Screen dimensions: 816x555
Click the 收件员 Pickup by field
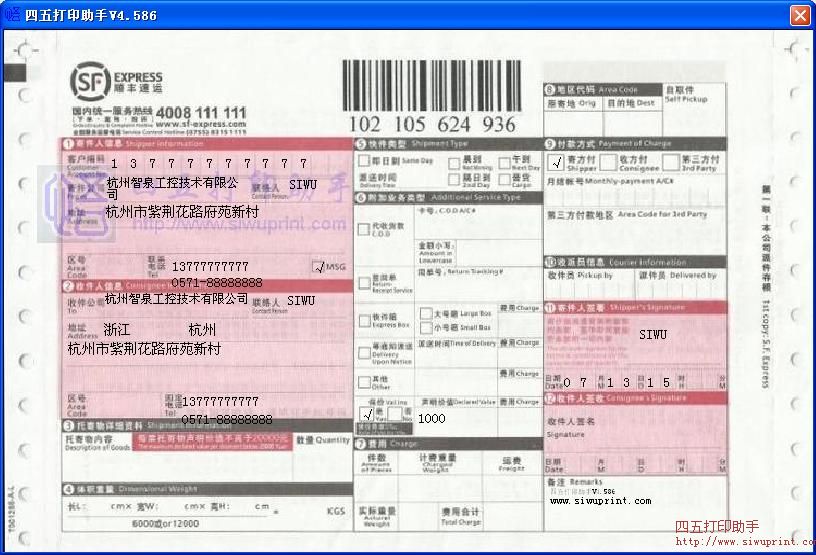[590, 284]
